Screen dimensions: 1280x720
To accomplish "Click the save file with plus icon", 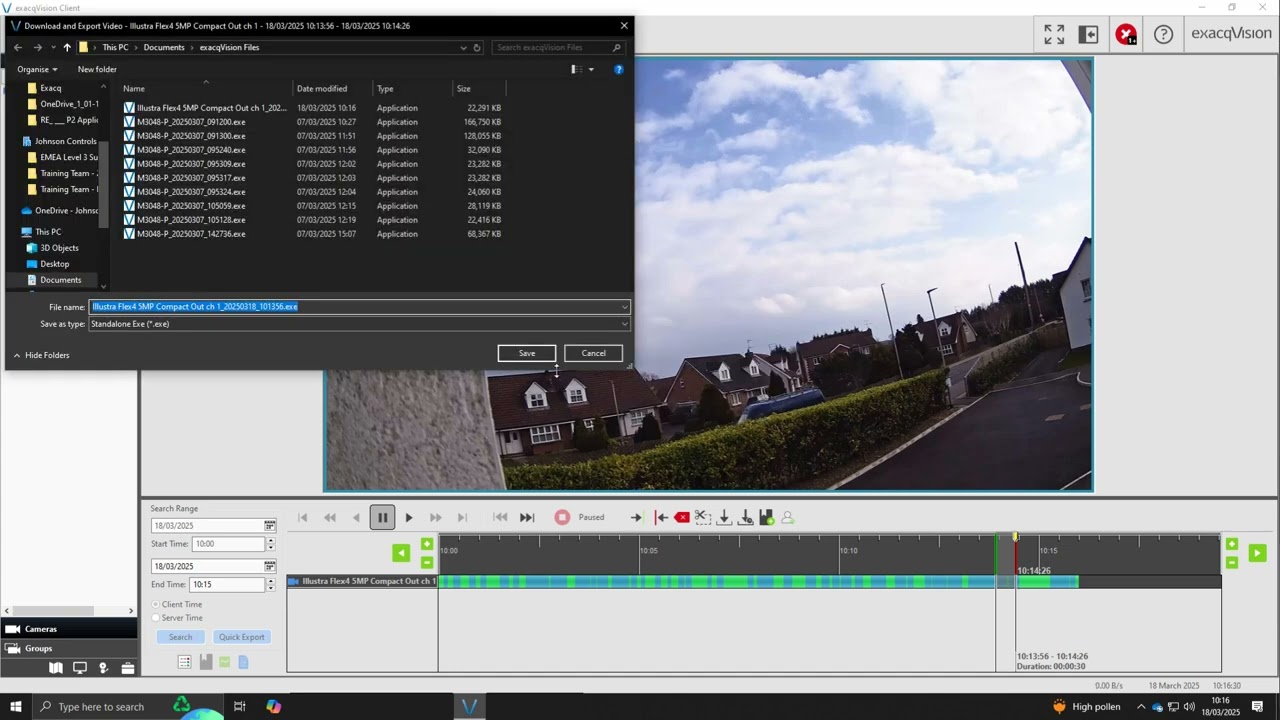I will (766, 517).
